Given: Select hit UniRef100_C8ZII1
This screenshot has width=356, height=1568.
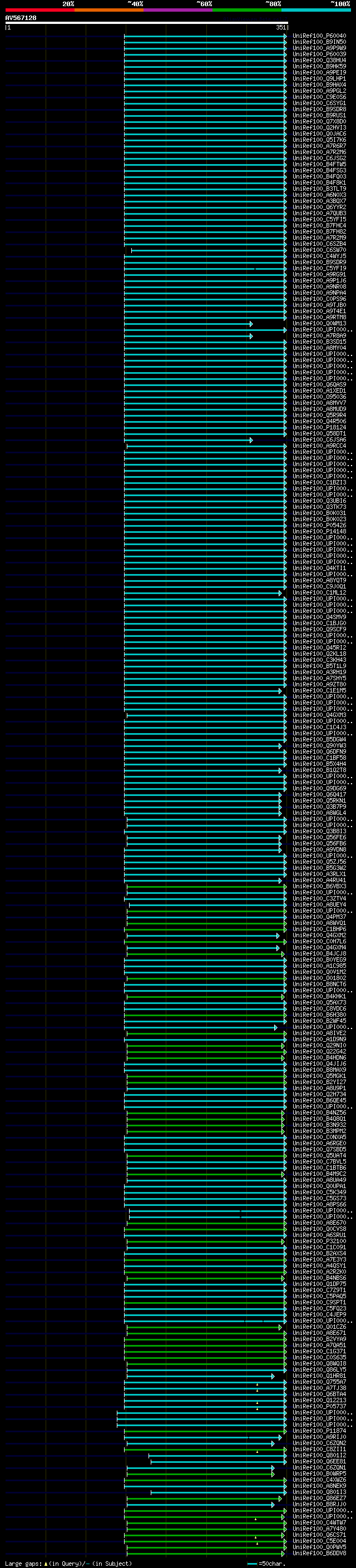Looking at the screenshot, I should tap(319, 1450).
